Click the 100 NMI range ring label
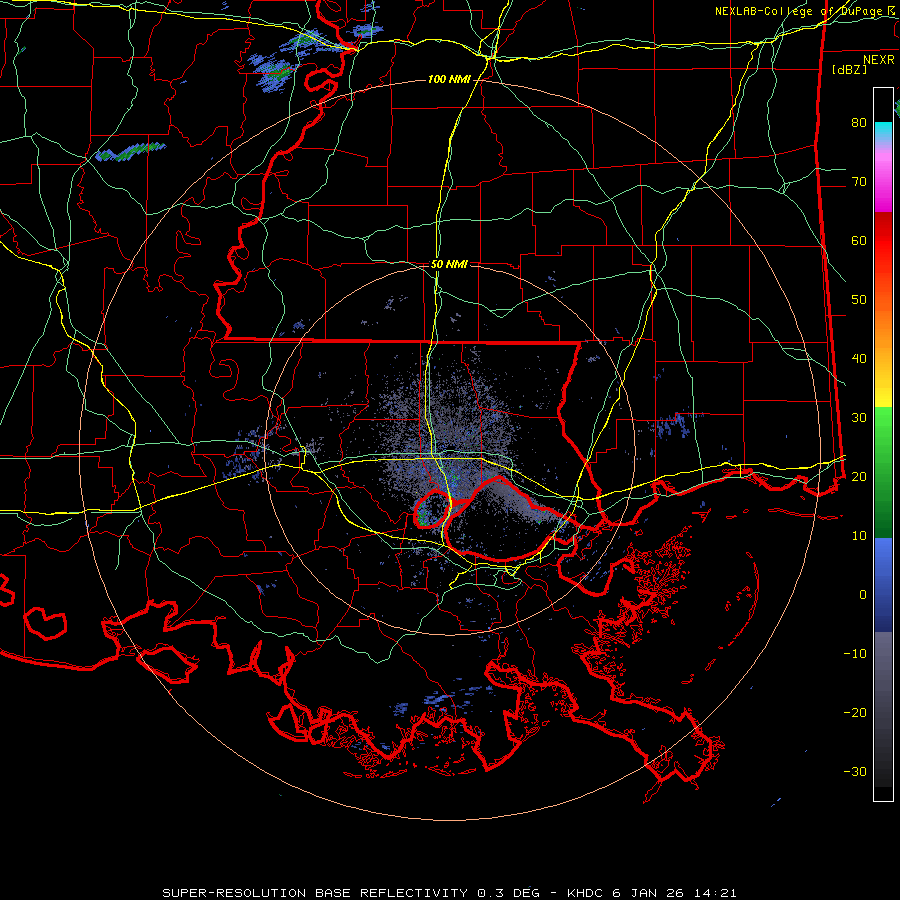 tap(449, 79)
